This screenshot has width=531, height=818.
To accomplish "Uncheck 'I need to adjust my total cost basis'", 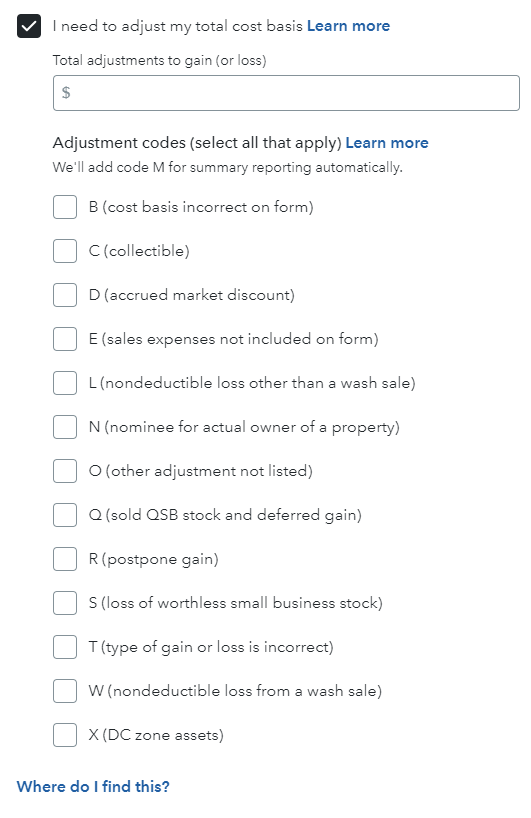I will coord(29,26).
